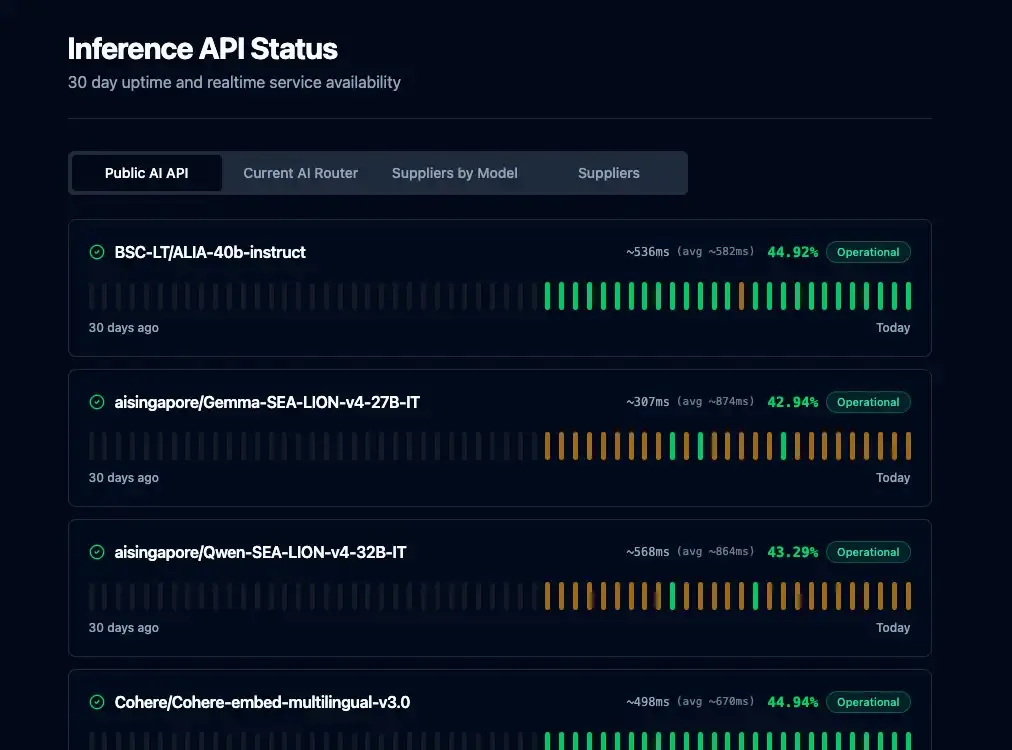Click the check icon beside Gemma-SEA-LION-v4-27B-IT
The width and height of the screenshot is (1012, 750).
point(97,402)
